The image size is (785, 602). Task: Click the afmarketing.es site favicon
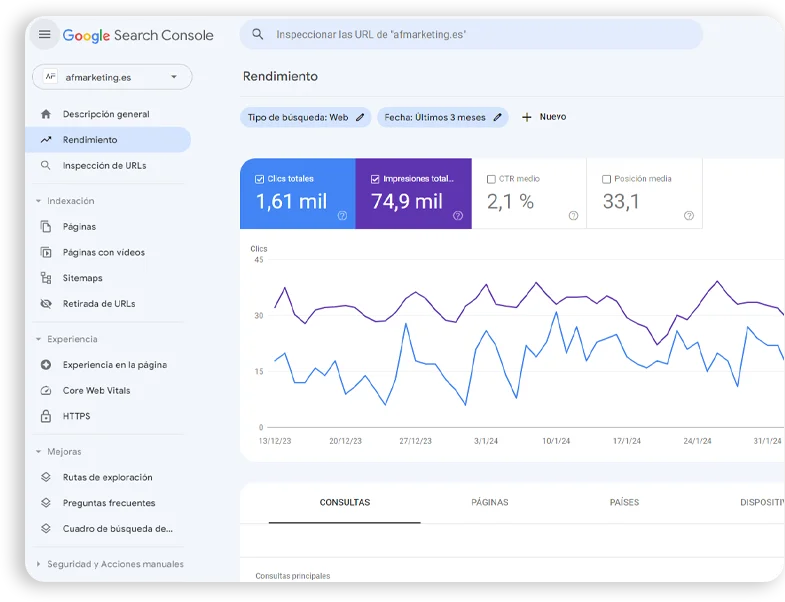point(50,77)
